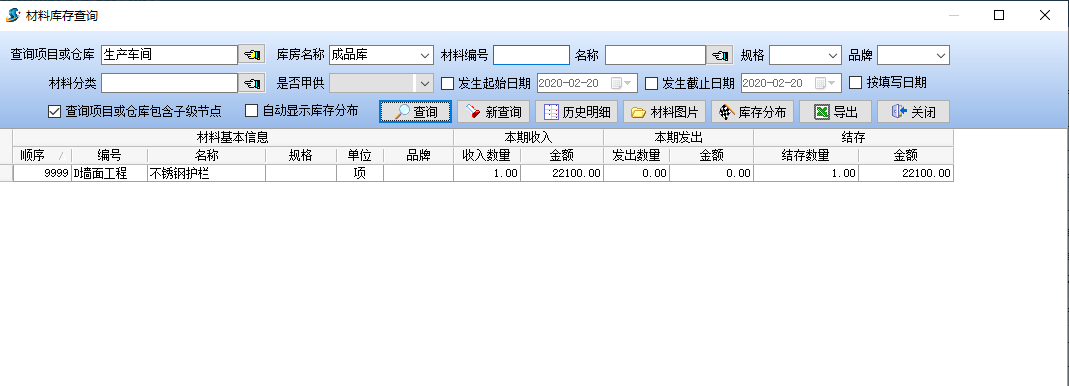
Task: Tick 自动显示库存分布 checkbox
Action: point(252,110)
